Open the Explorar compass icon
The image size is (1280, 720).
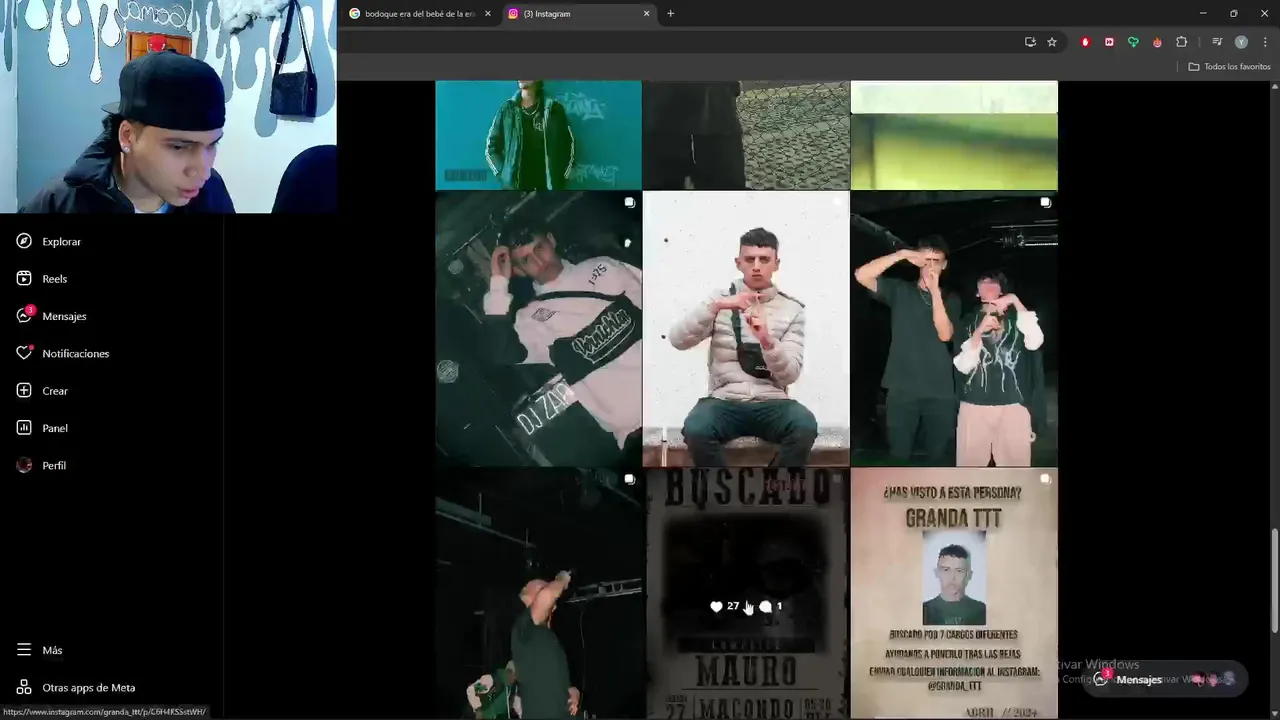[x=24, y=241]
